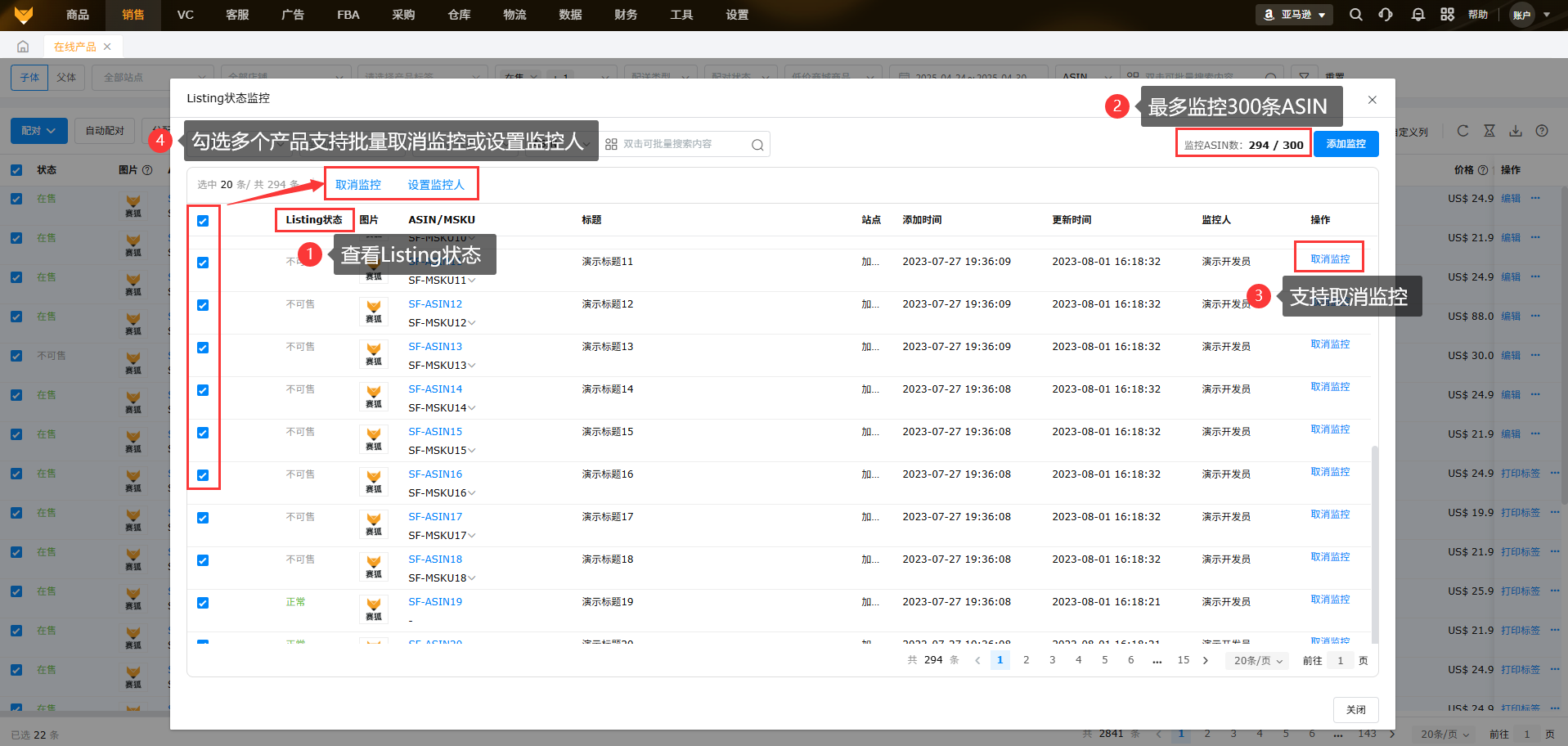The width and height of the screenshot is (1568, 746).
Task: Open the 财务 menu
Action: tap(626, 15)
